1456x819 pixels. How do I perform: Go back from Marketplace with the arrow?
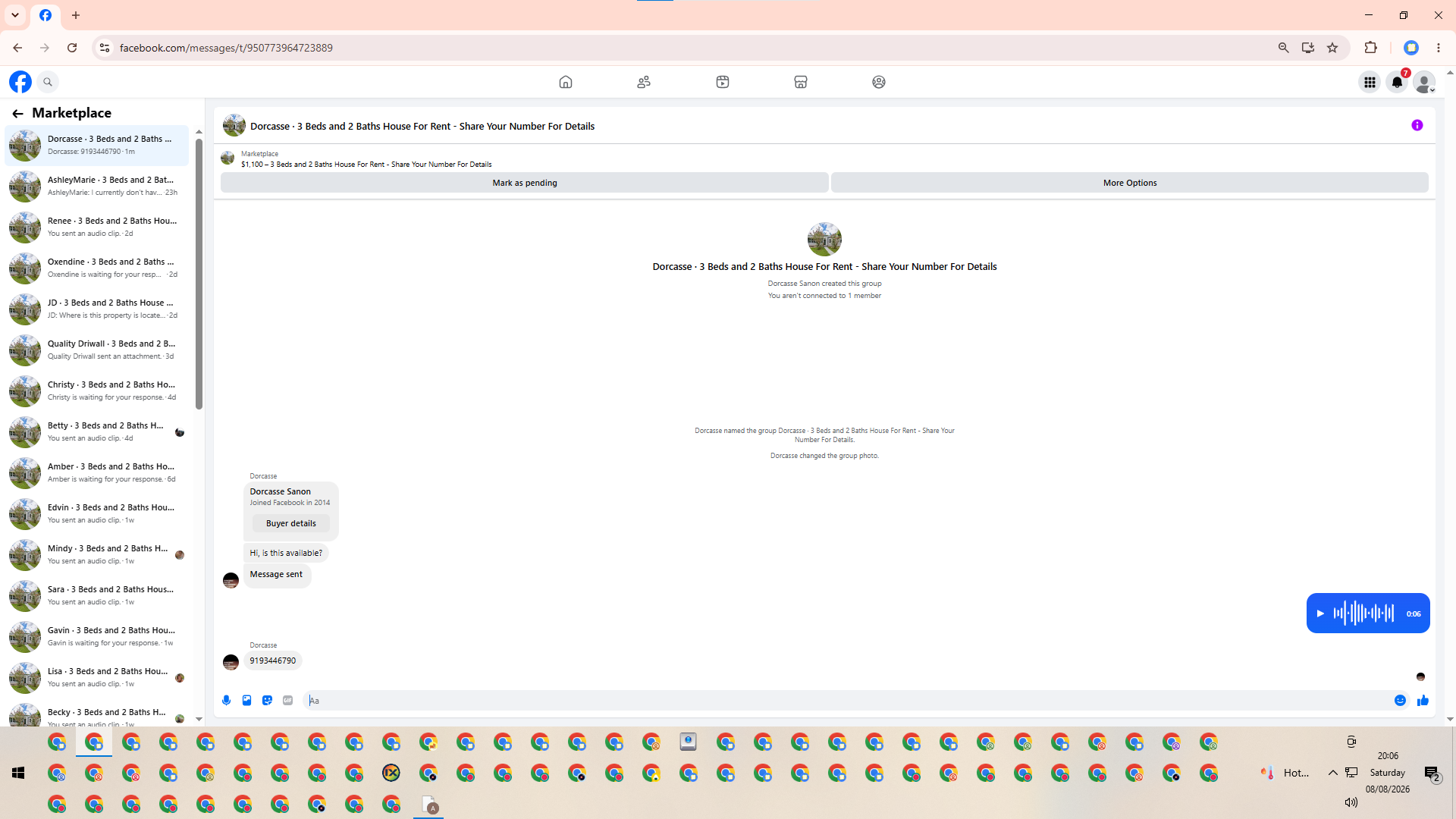point(17,113)
